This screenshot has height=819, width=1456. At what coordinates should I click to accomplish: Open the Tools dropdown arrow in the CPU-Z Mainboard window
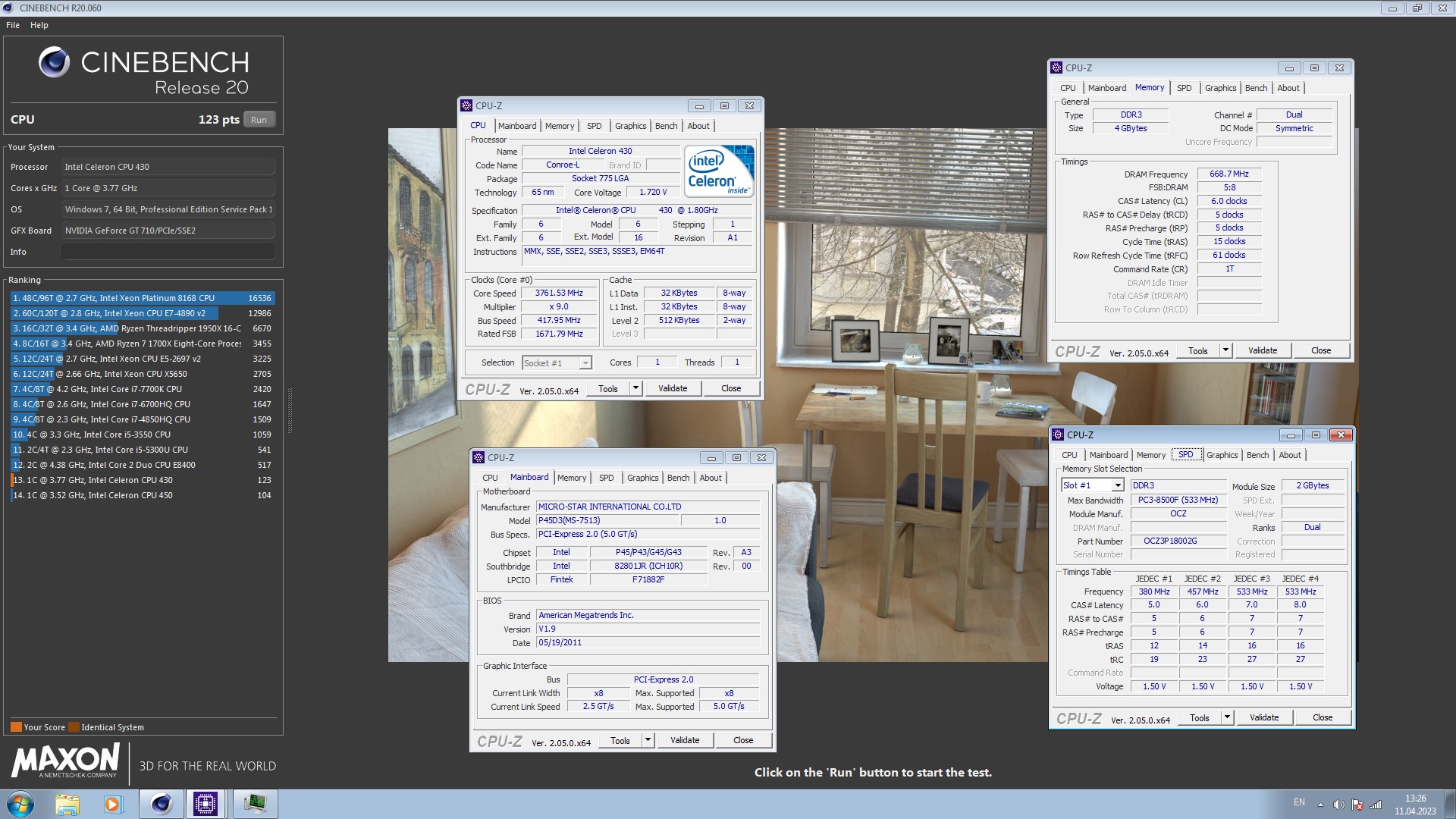click(648, 740)
